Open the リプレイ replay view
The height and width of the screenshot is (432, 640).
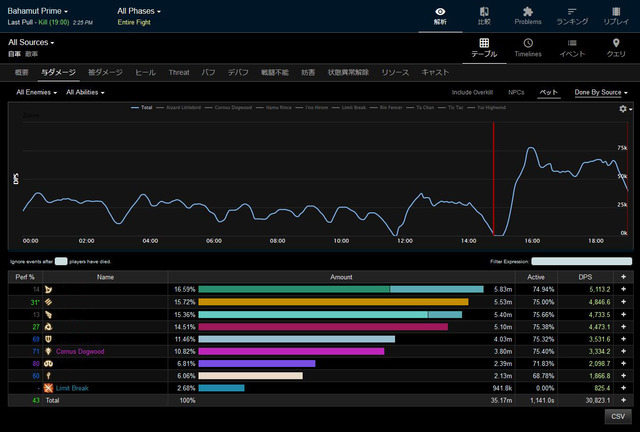pyautogui.click(x=616, y=16)
